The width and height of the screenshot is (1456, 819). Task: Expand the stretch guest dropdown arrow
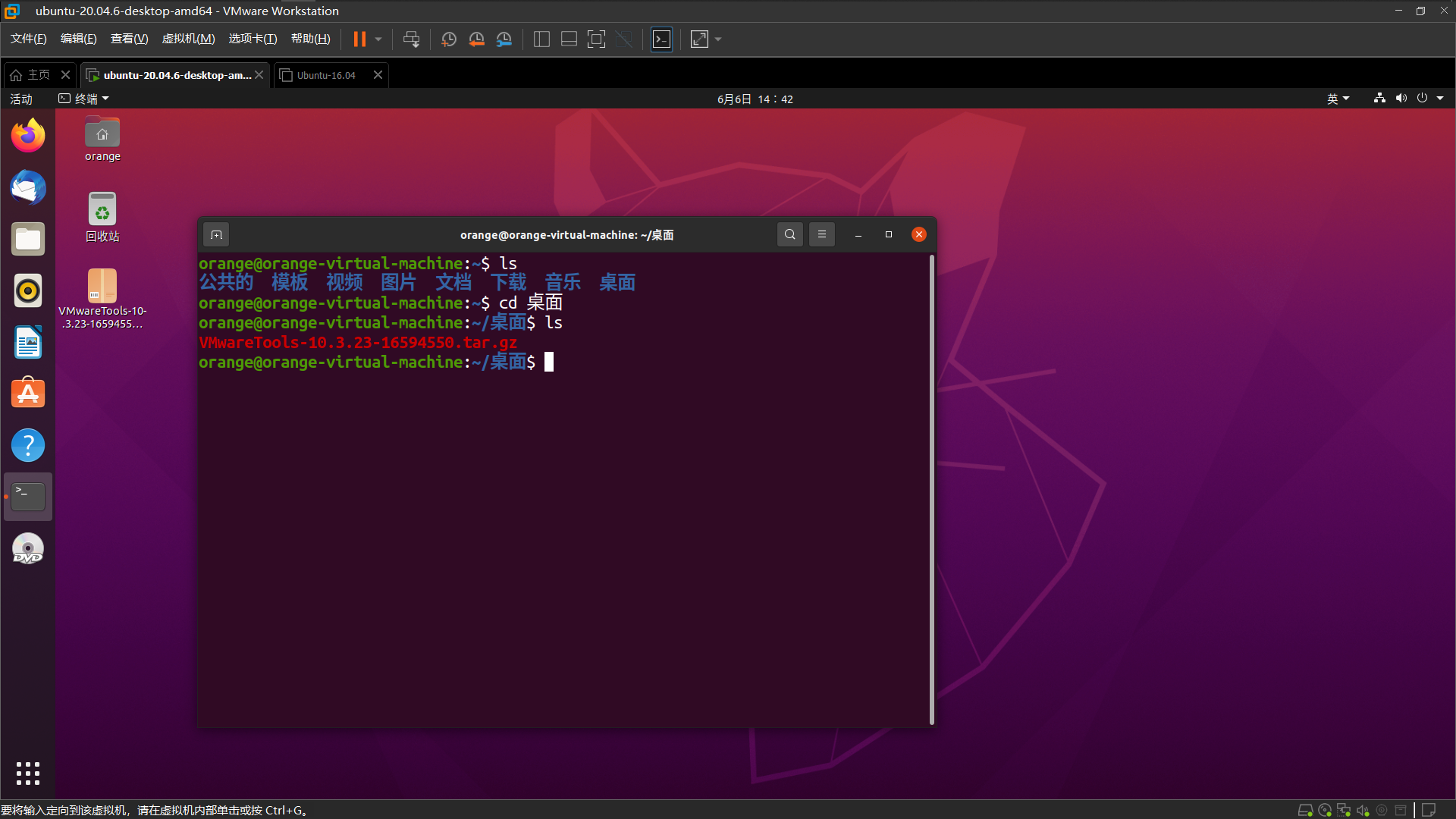[718, 39]
